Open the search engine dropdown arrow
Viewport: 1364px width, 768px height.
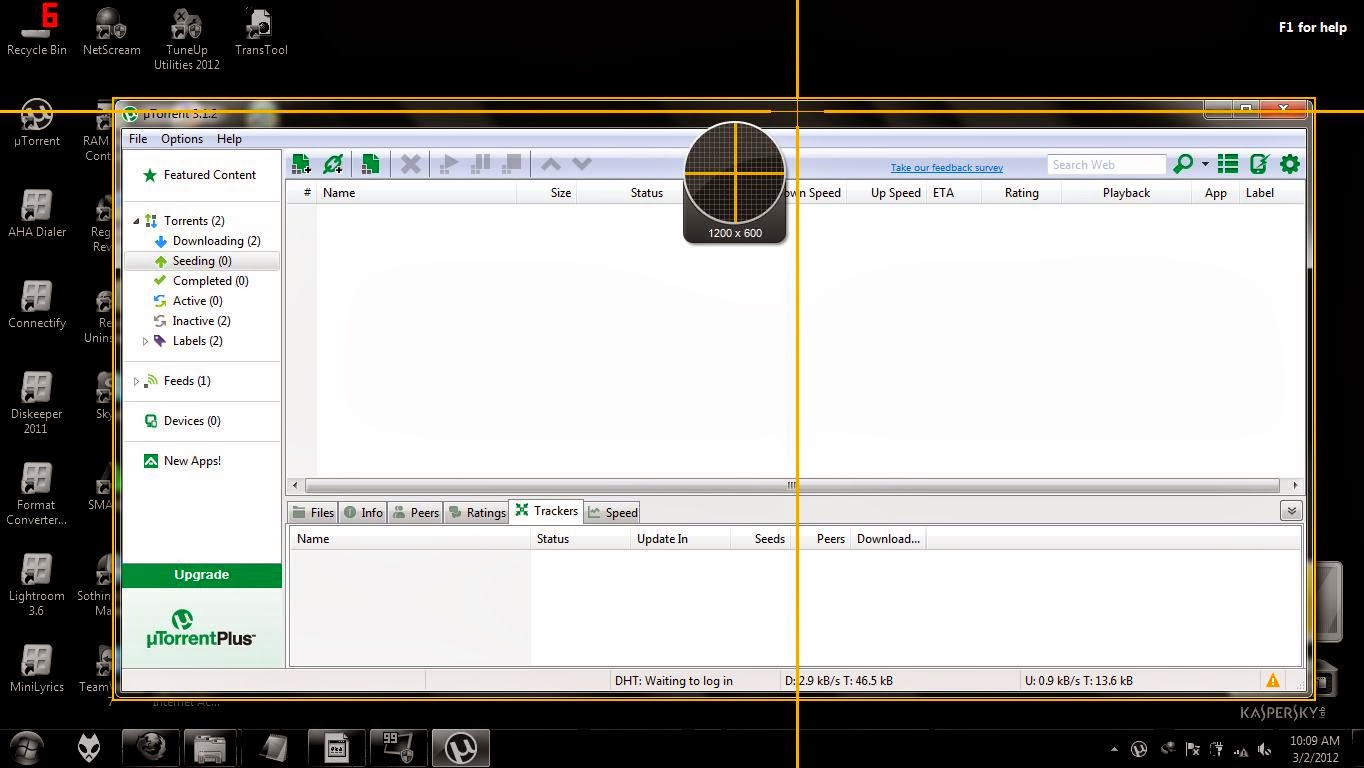pyautogui.click(x=1205, y=164)
